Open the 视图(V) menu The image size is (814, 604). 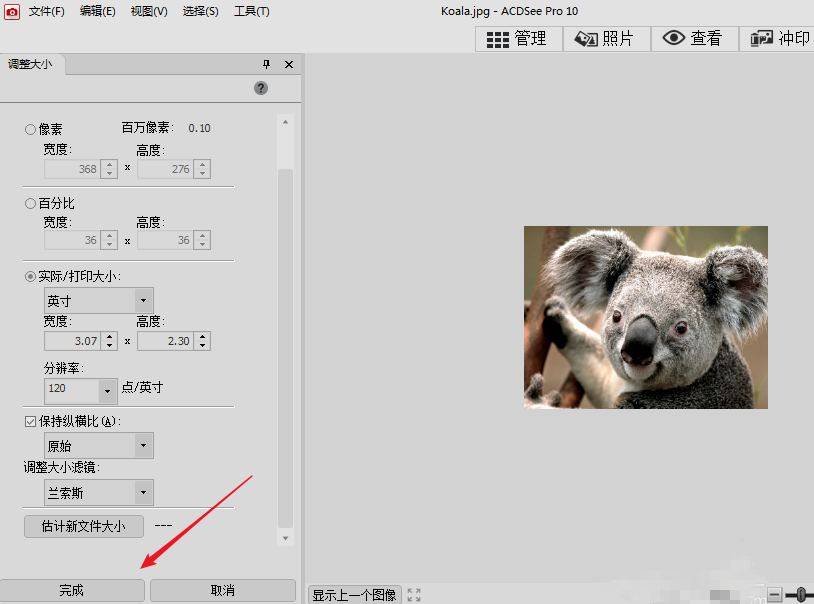pos(149,11)
